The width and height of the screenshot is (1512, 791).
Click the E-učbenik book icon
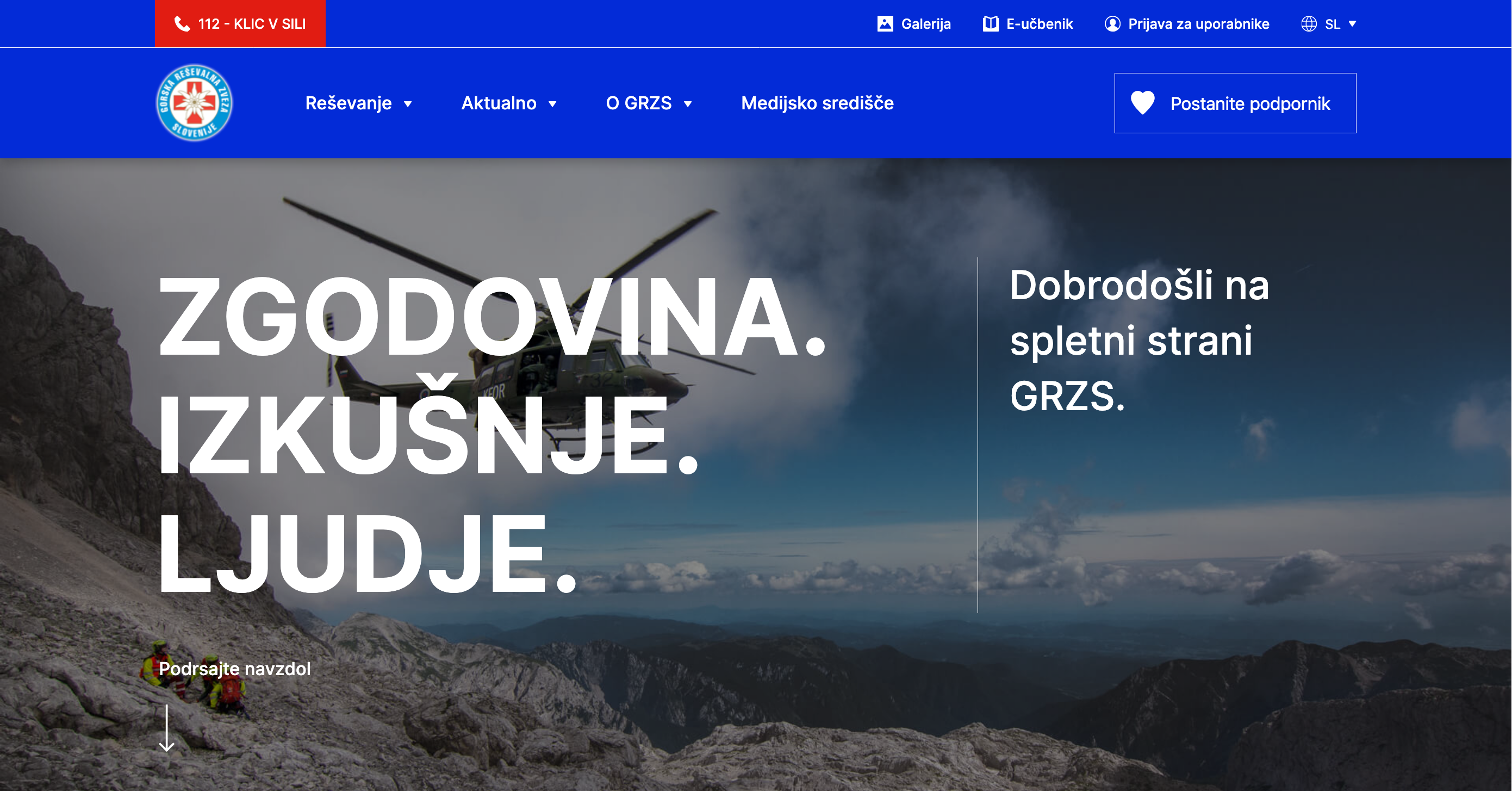[x=990, y=24]
